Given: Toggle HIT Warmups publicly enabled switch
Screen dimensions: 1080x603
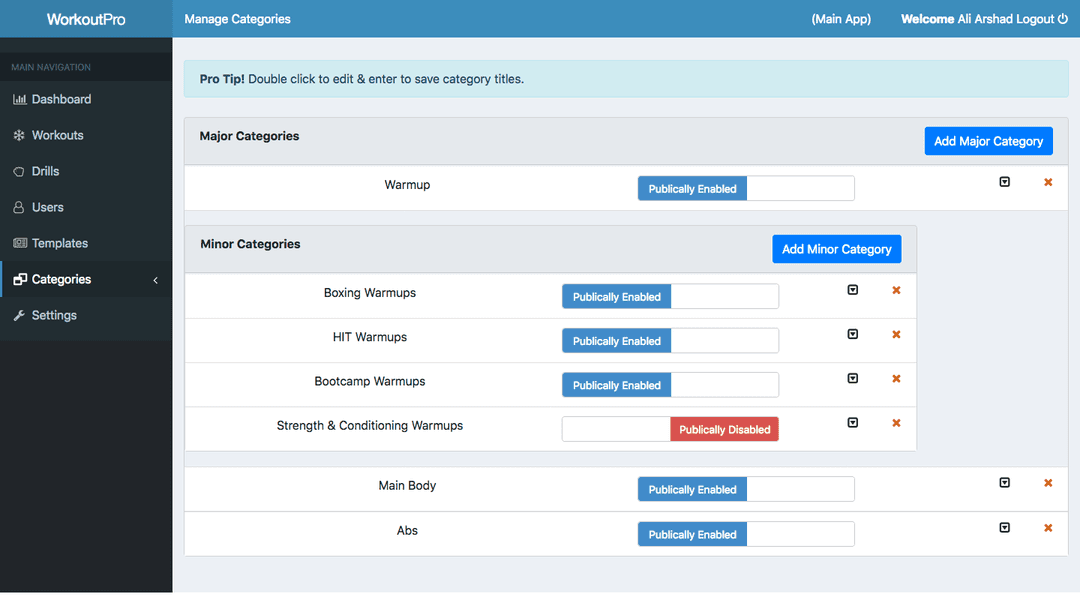Looking at the screenshot, I should tap(670, 340).
